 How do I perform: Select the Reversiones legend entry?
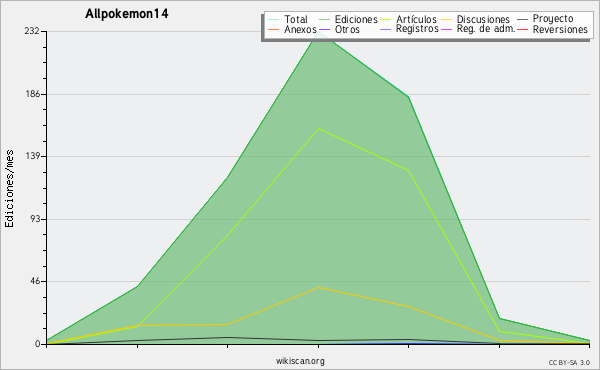pyautogui.click(x=552, y=29)
